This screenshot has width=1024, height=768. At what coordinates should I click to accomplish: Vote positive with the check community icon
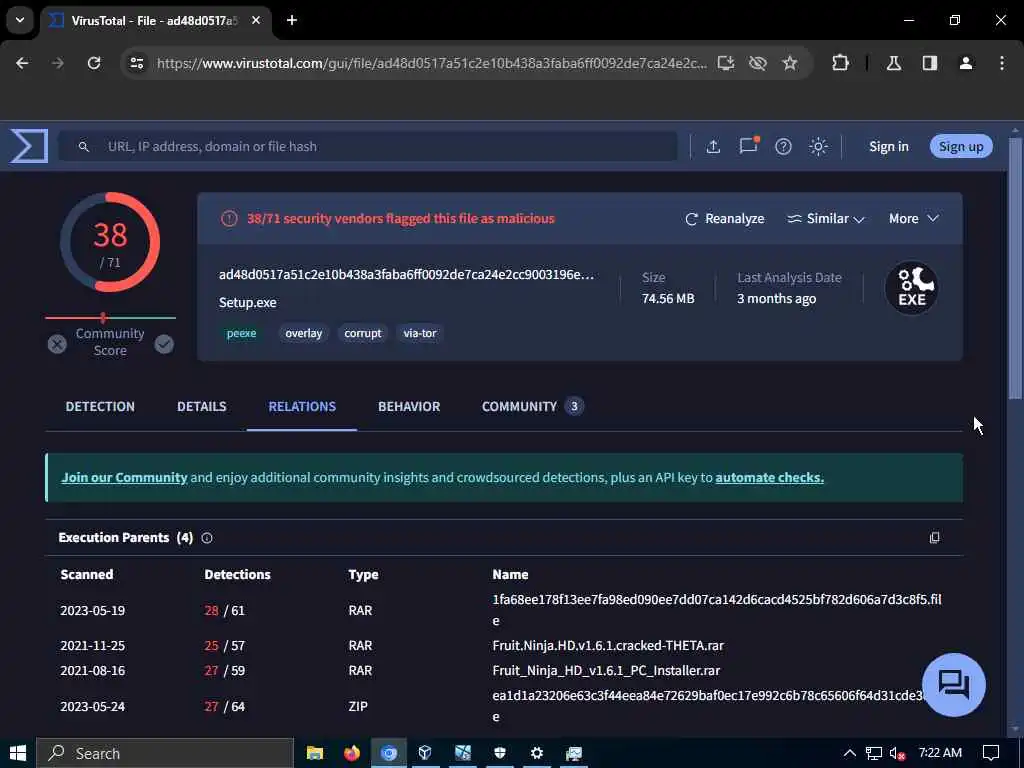coord(164,344)
